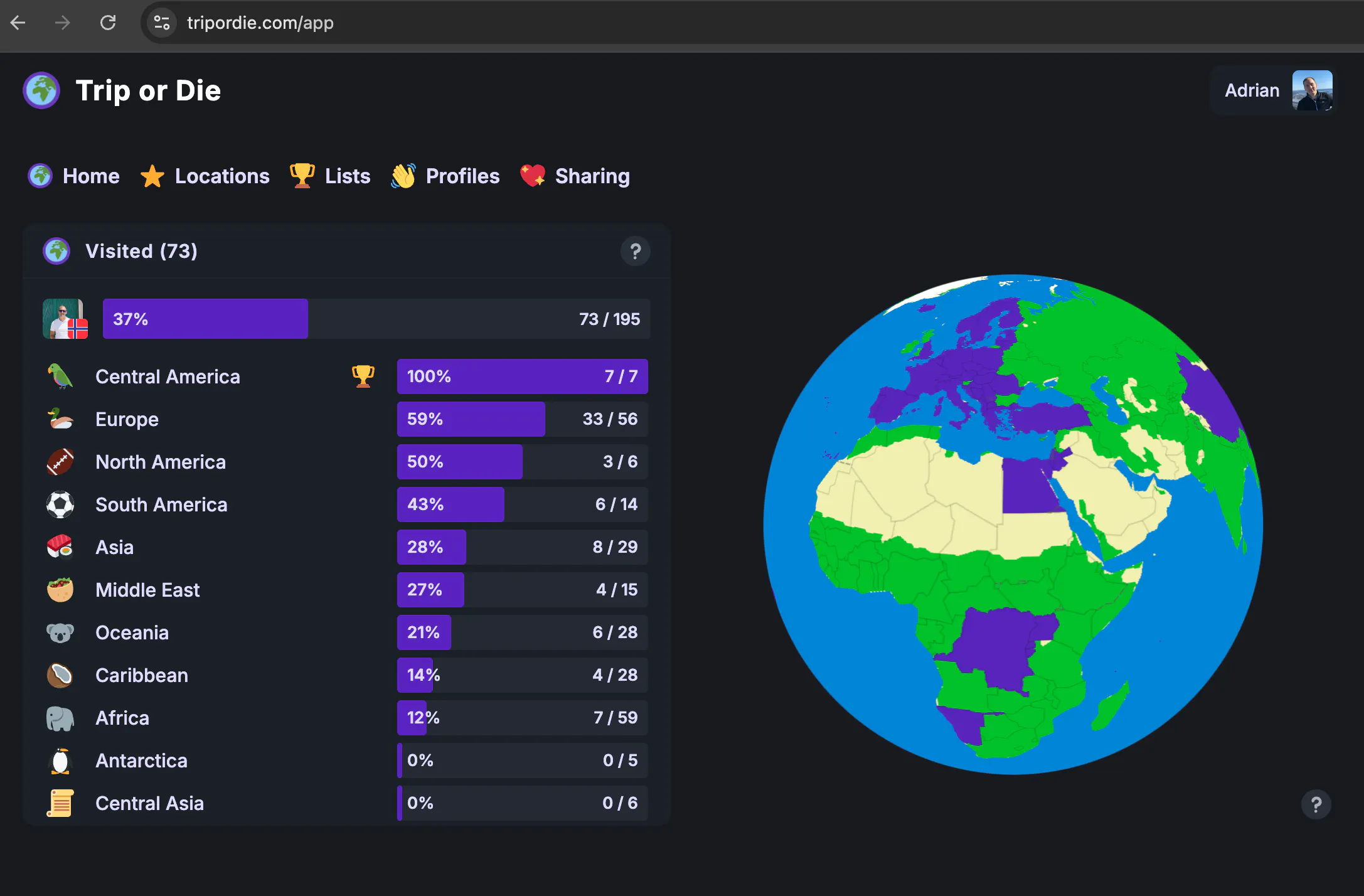Open the Home tab
Screen dimensions: 1364x896
pyautogui.click(x=74, y=176)
